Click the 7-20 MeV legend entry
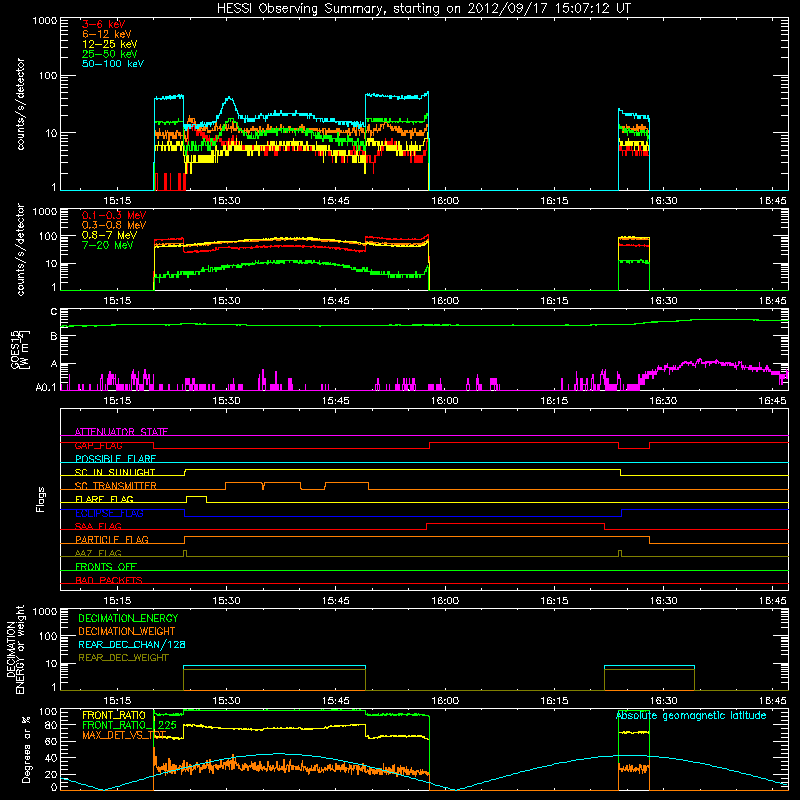The width and height of the screenshot is (800, 800). click(x=108, y=245)
